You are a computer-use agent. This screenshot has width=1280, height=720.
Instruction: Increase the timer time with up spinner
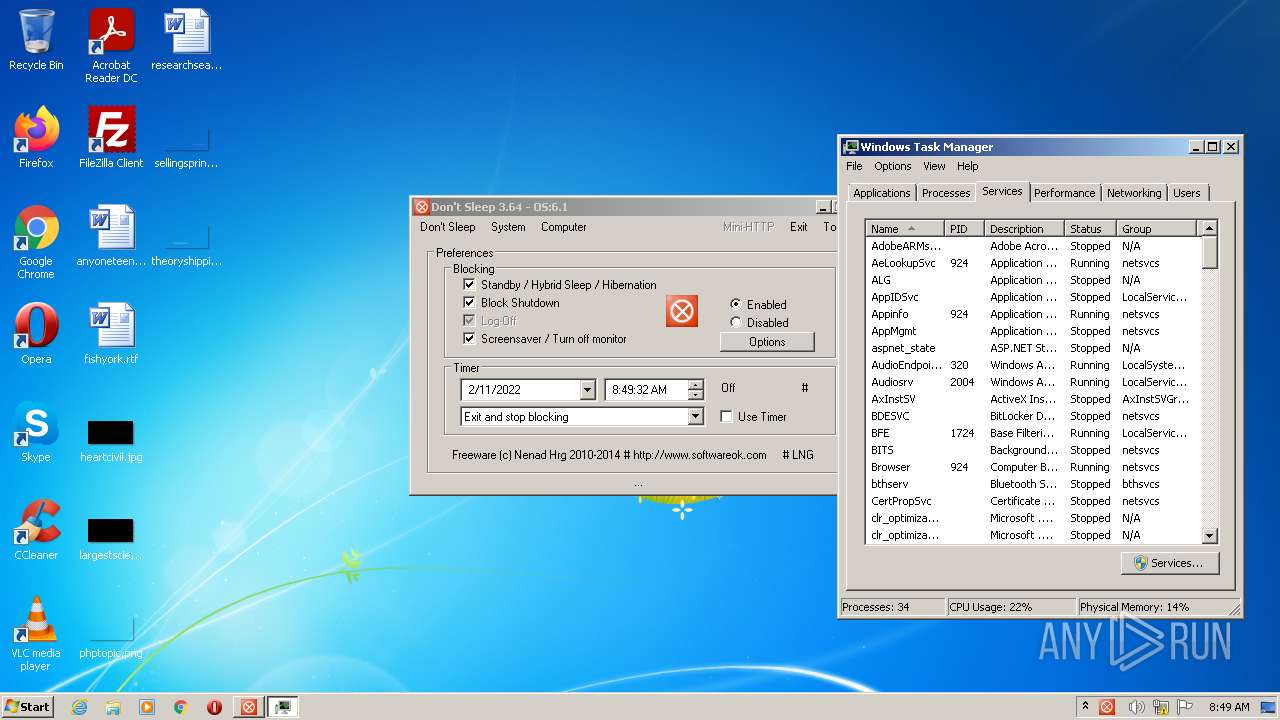click(696, 385)
